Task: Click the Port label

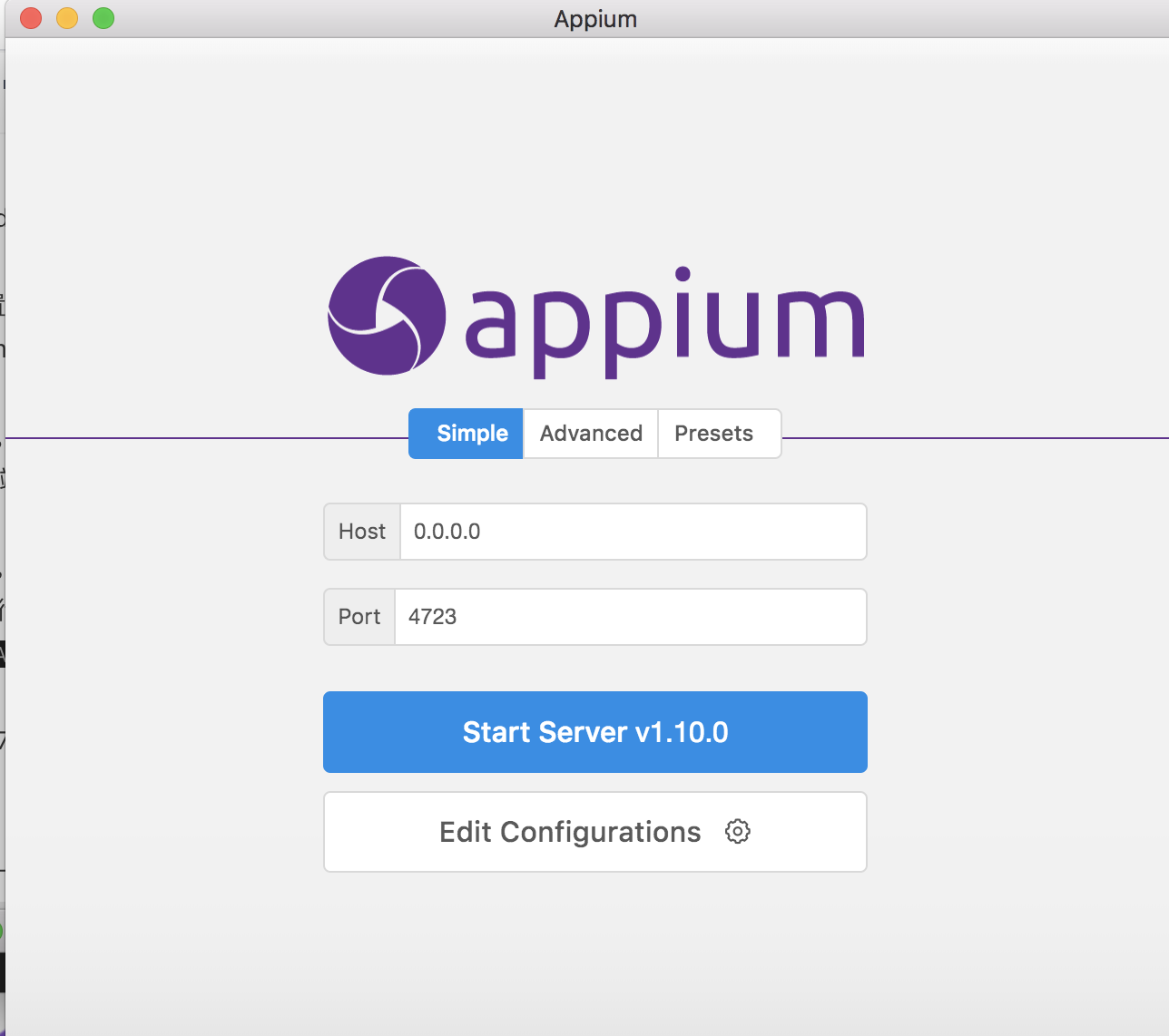Action: 359,617
